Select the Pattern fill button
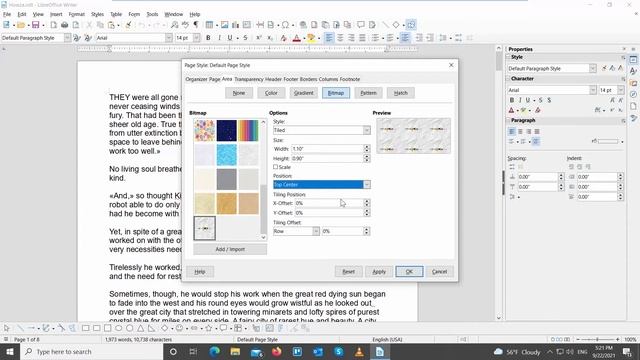 [368, 93]
